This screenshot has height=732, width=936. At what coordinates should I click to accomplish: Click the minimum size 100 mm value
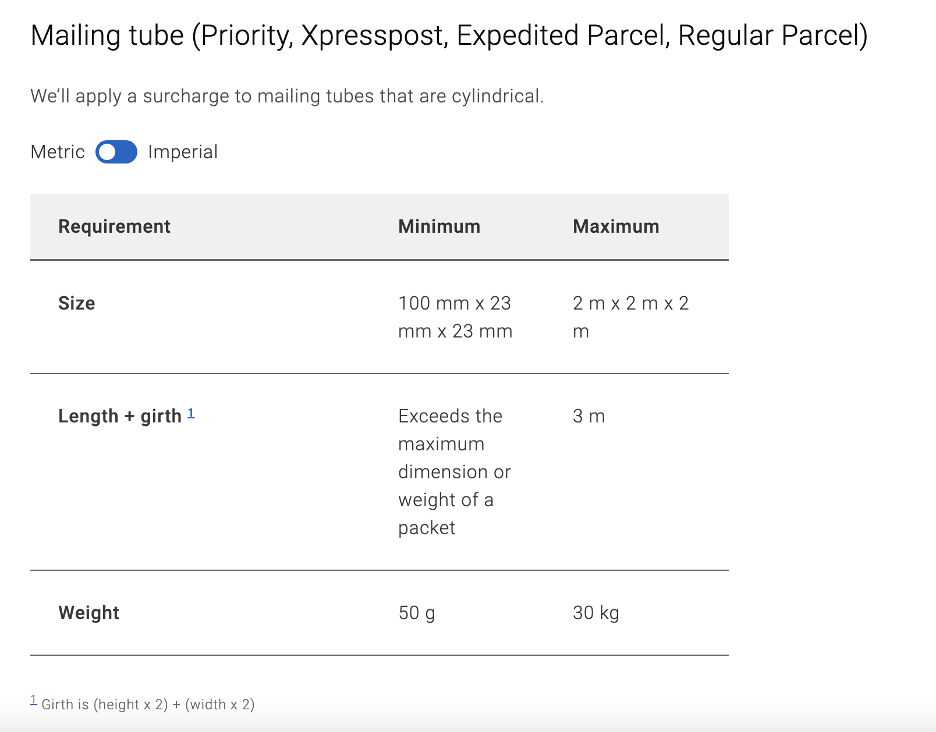455,317
